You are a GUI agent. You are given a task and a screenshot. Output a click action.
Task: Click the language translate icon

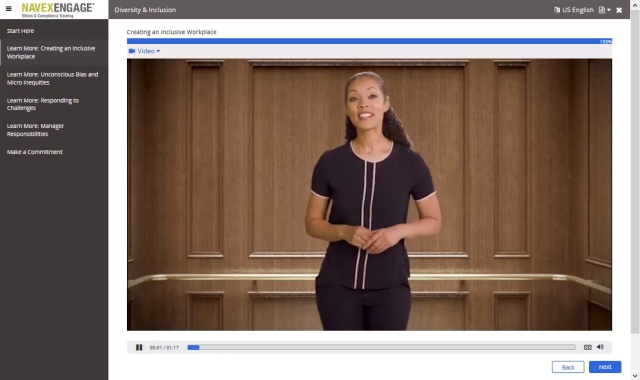click(x=557, y=10)
